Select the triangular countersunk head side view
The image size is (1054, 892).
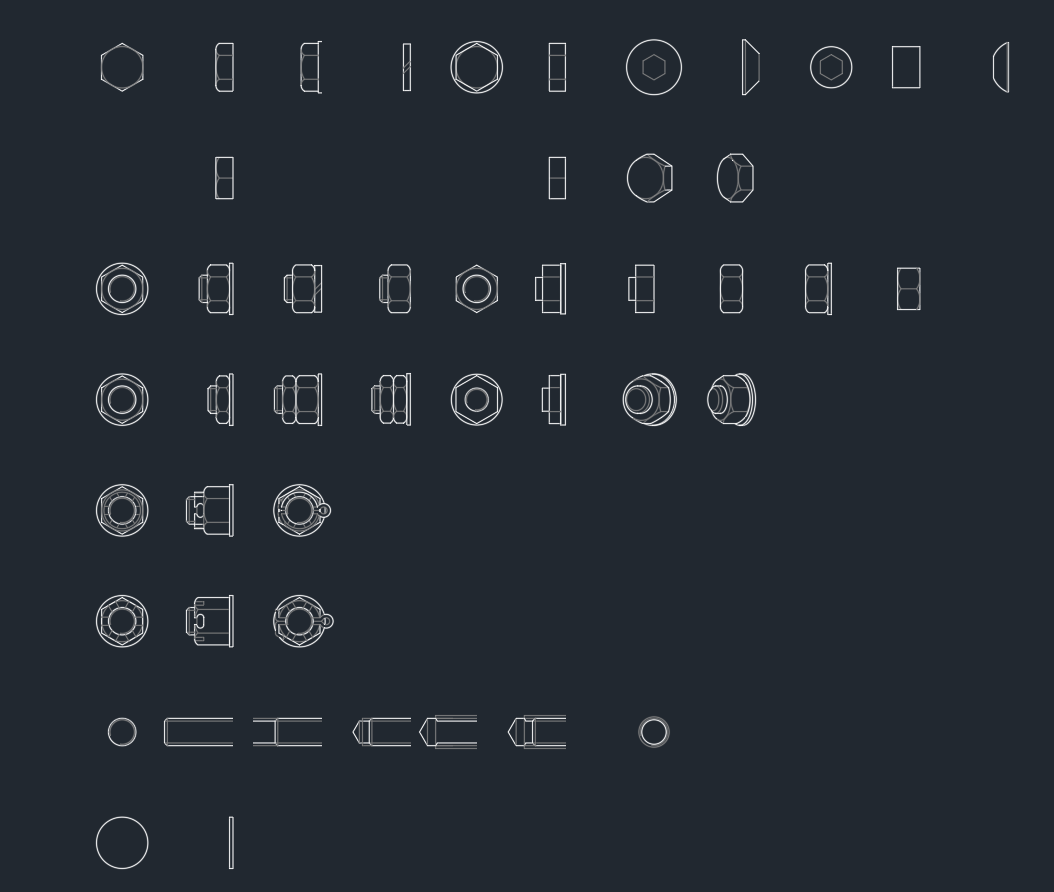click(x=751, y=67)
